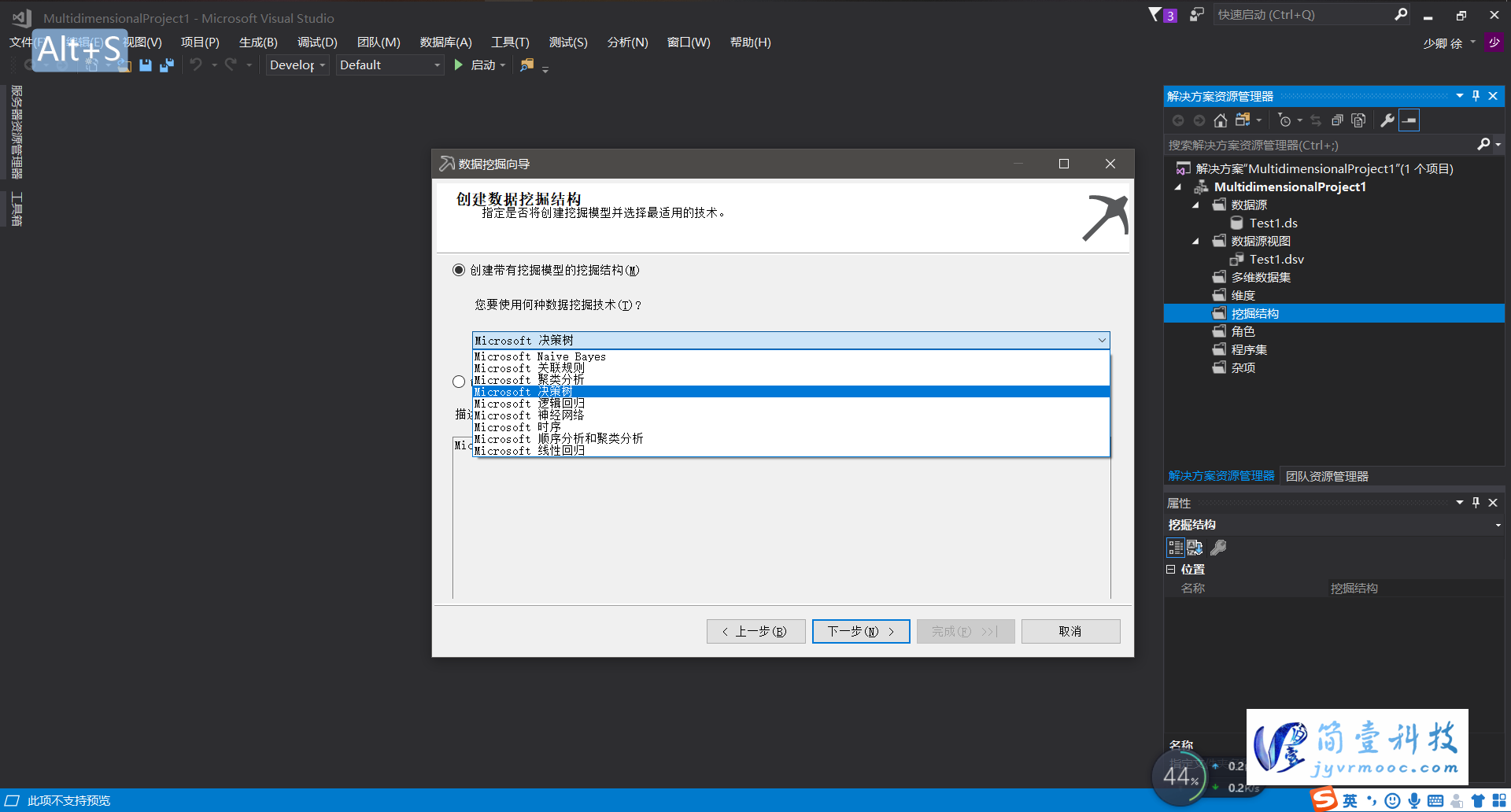The image size is (1511, 812).
Task: Open Solution Explorer window position dropdown arrow
Action: click(x=1460, y=96)
